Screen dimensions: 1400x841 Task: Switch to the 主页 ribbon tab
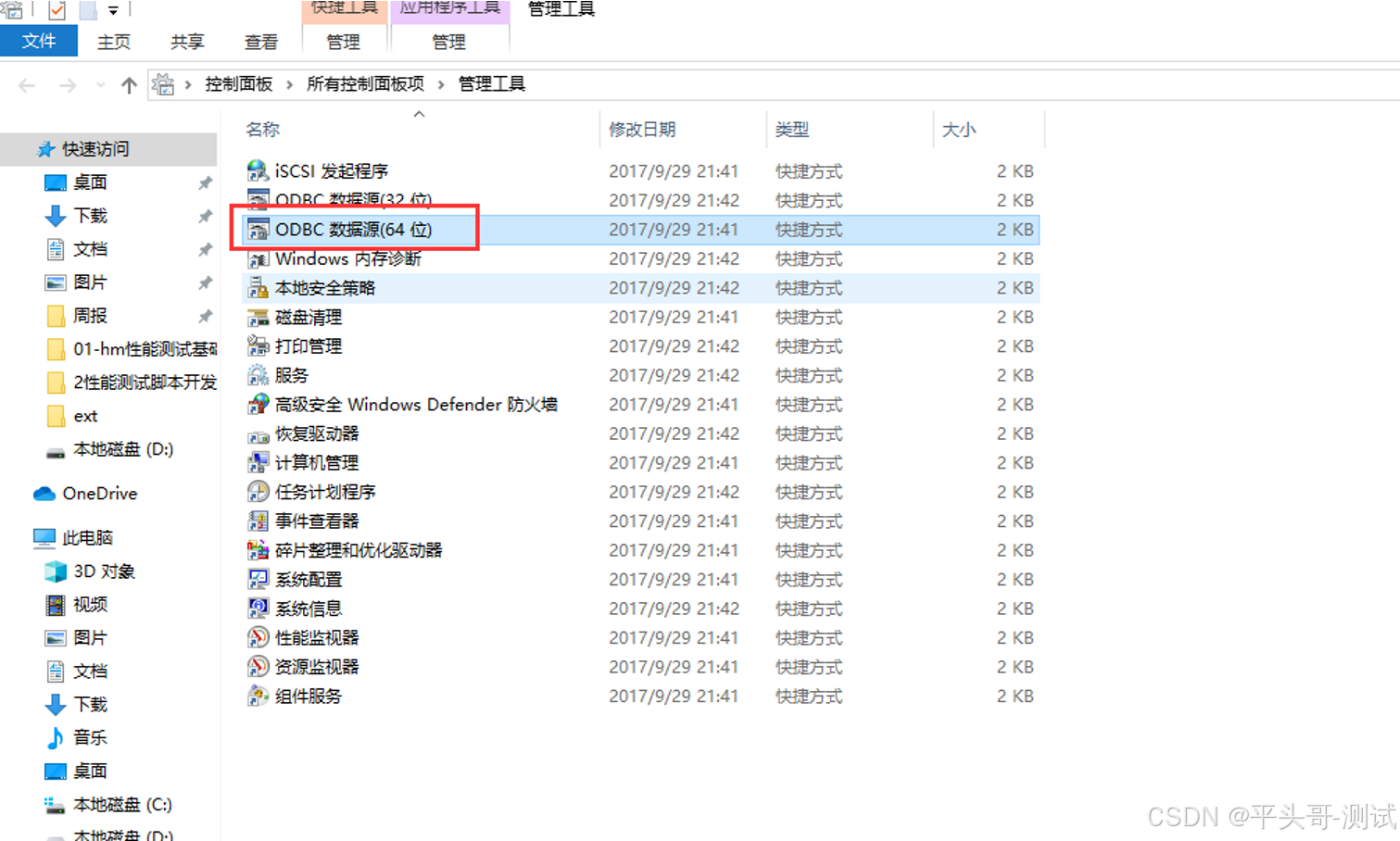114,42
